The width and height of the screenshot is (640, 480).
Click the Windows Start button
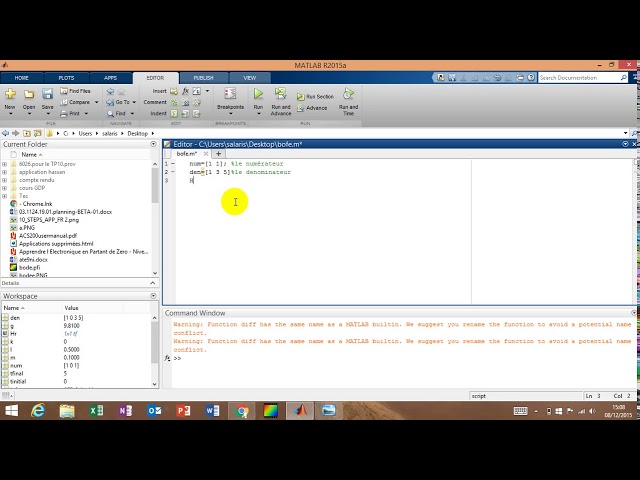pyautogui.click(x=11, y=411)
